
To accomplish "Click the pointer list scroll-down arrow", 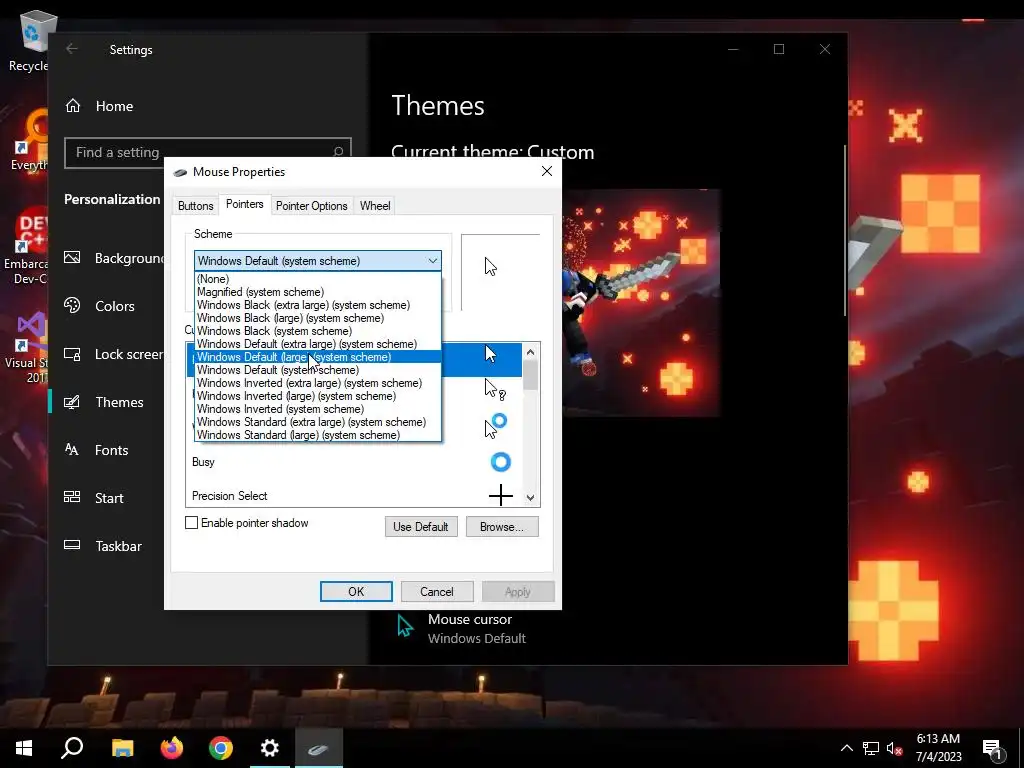I will [x=530, y=498].
